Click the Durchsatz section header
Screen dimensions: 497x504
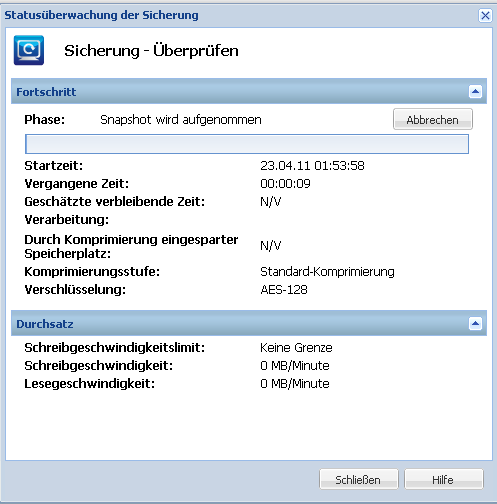coord(249,323)
